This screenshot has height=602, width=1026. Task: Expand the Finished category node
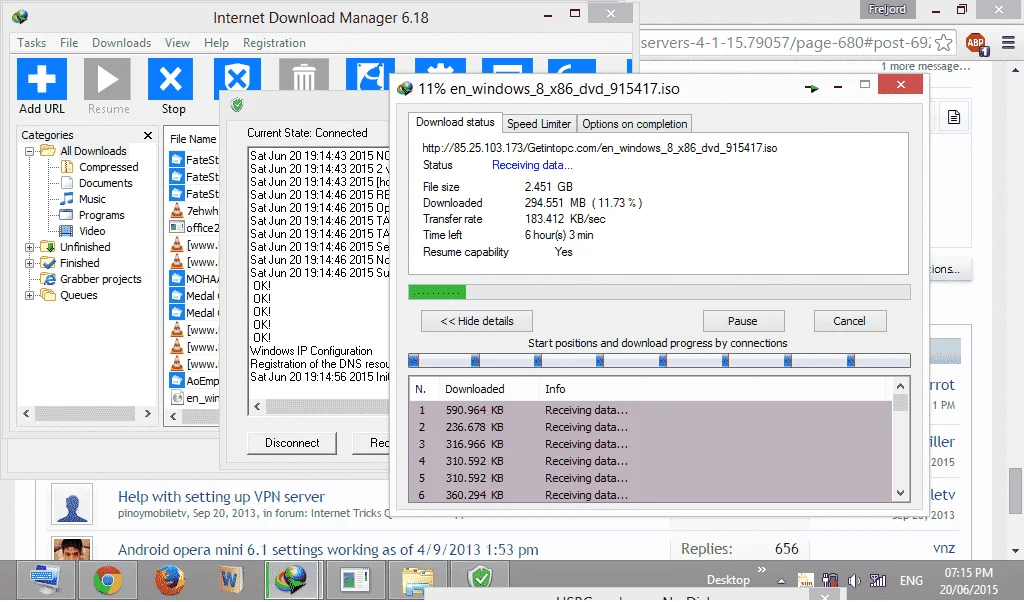(29, 263)
